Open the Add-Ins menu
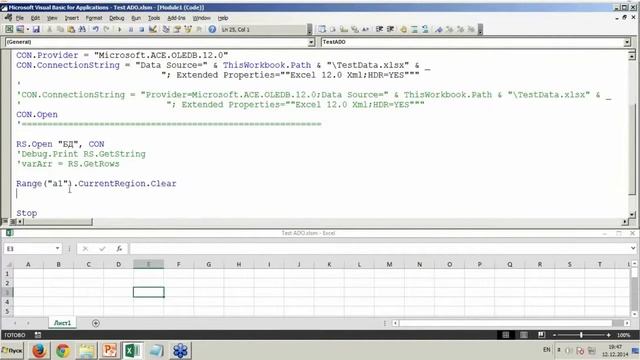The height and width of the screenshot is (360, 640). (x=176, y=18)
